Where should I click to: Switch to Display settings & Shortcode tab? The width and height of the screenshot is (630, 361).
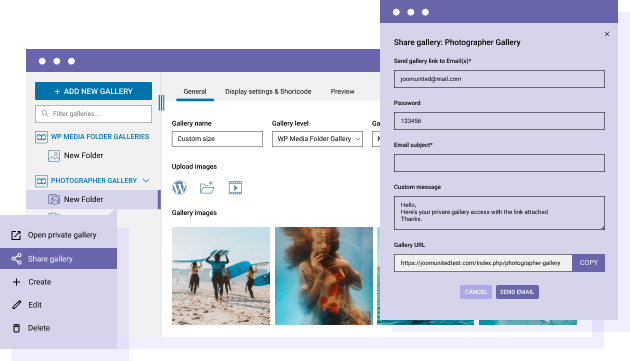point(268,92)
